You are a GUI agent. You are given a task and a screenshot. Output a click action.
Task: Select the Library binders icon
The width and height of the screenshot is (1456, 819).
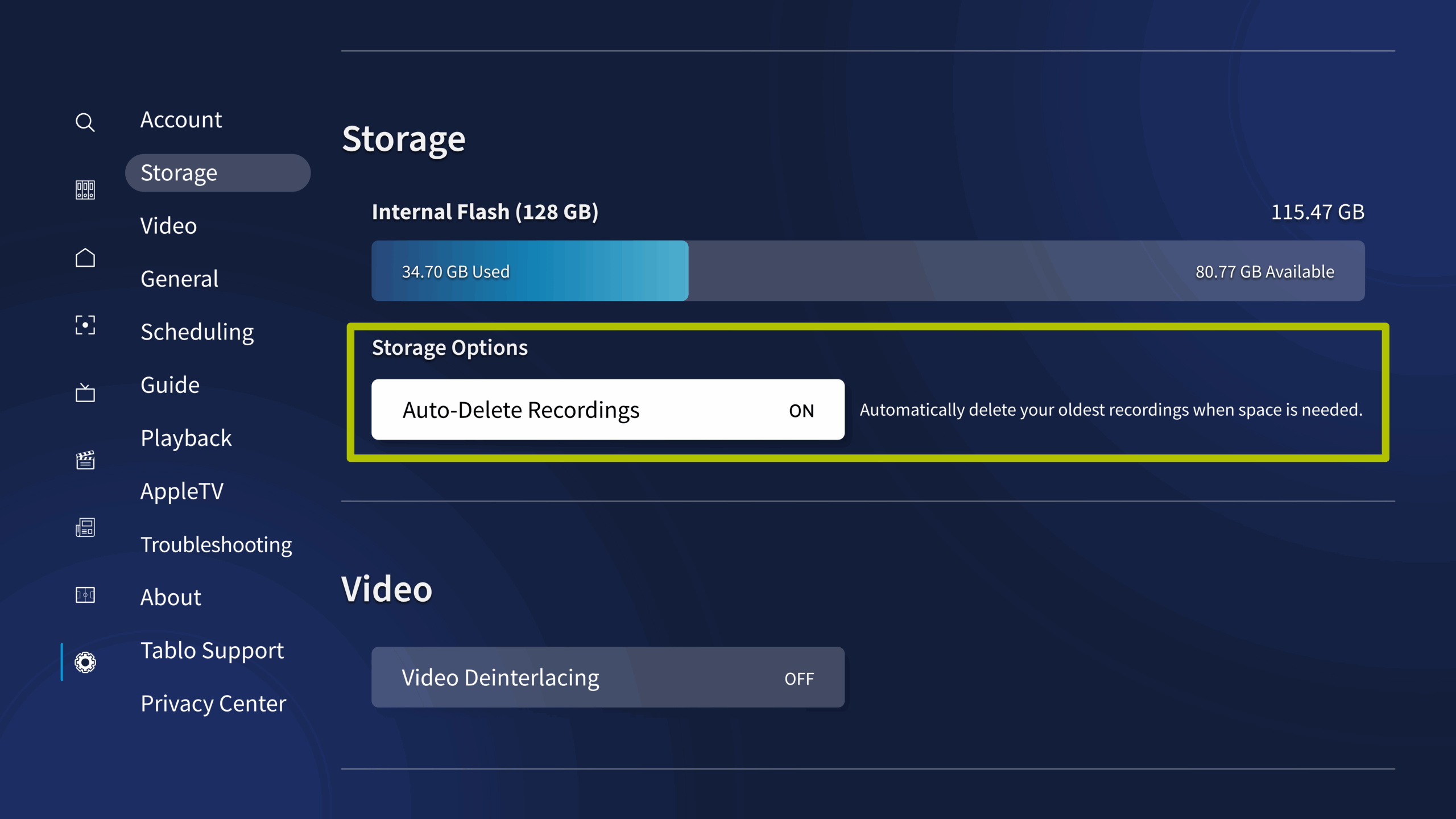click(85, 189)
